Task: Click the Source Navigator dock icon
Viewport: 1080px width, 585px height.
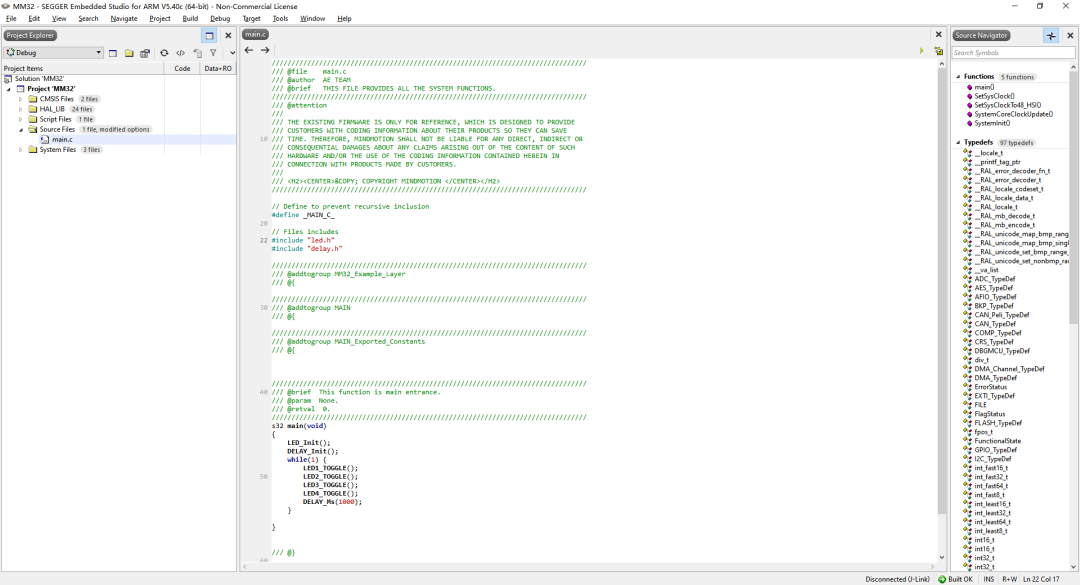Action: 1051,36
